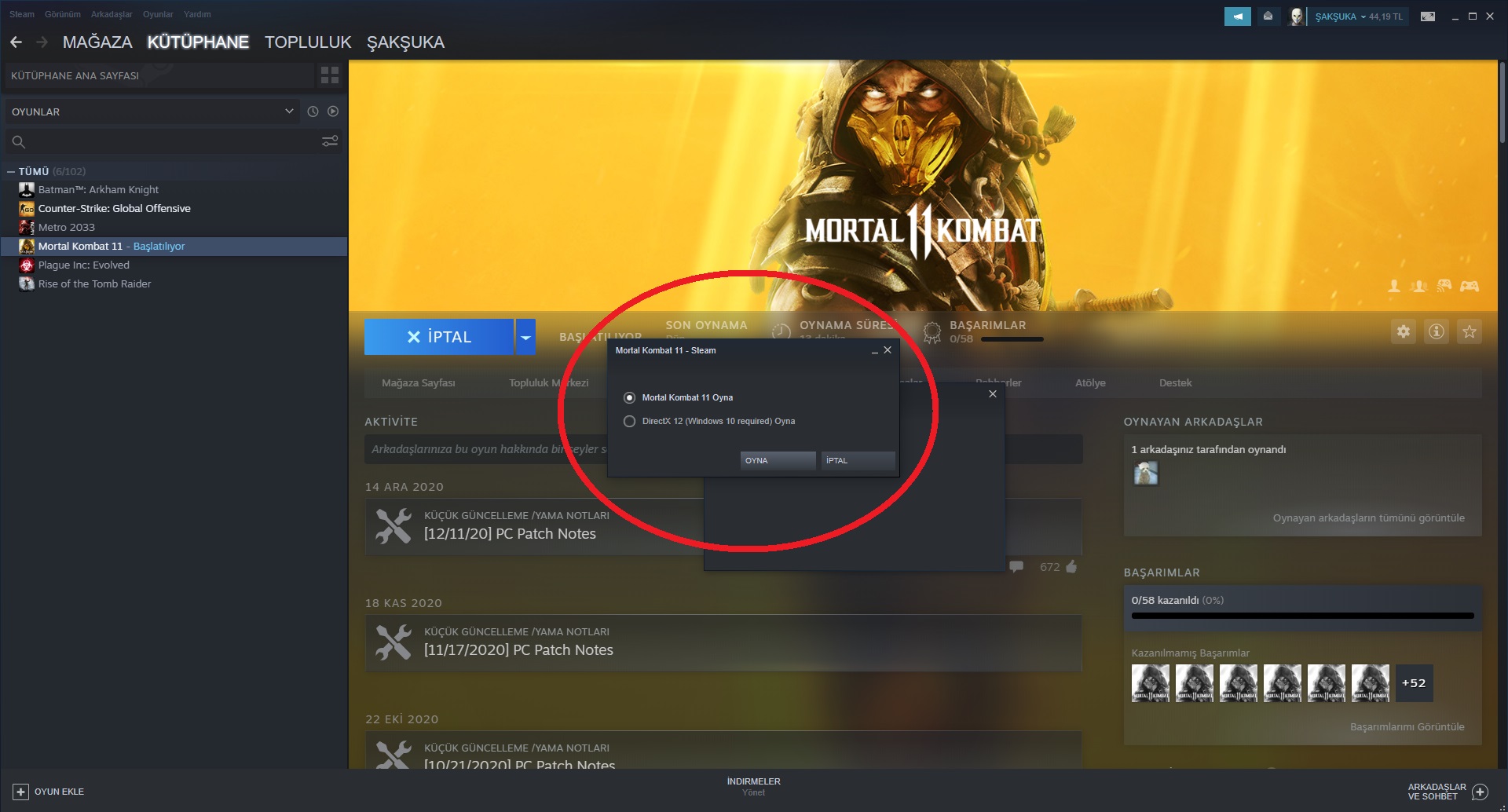Screen dimensions: 1508x812
Task: Click the single-player feature icon
Action: pyautogui.click(x=1394, y=286)
